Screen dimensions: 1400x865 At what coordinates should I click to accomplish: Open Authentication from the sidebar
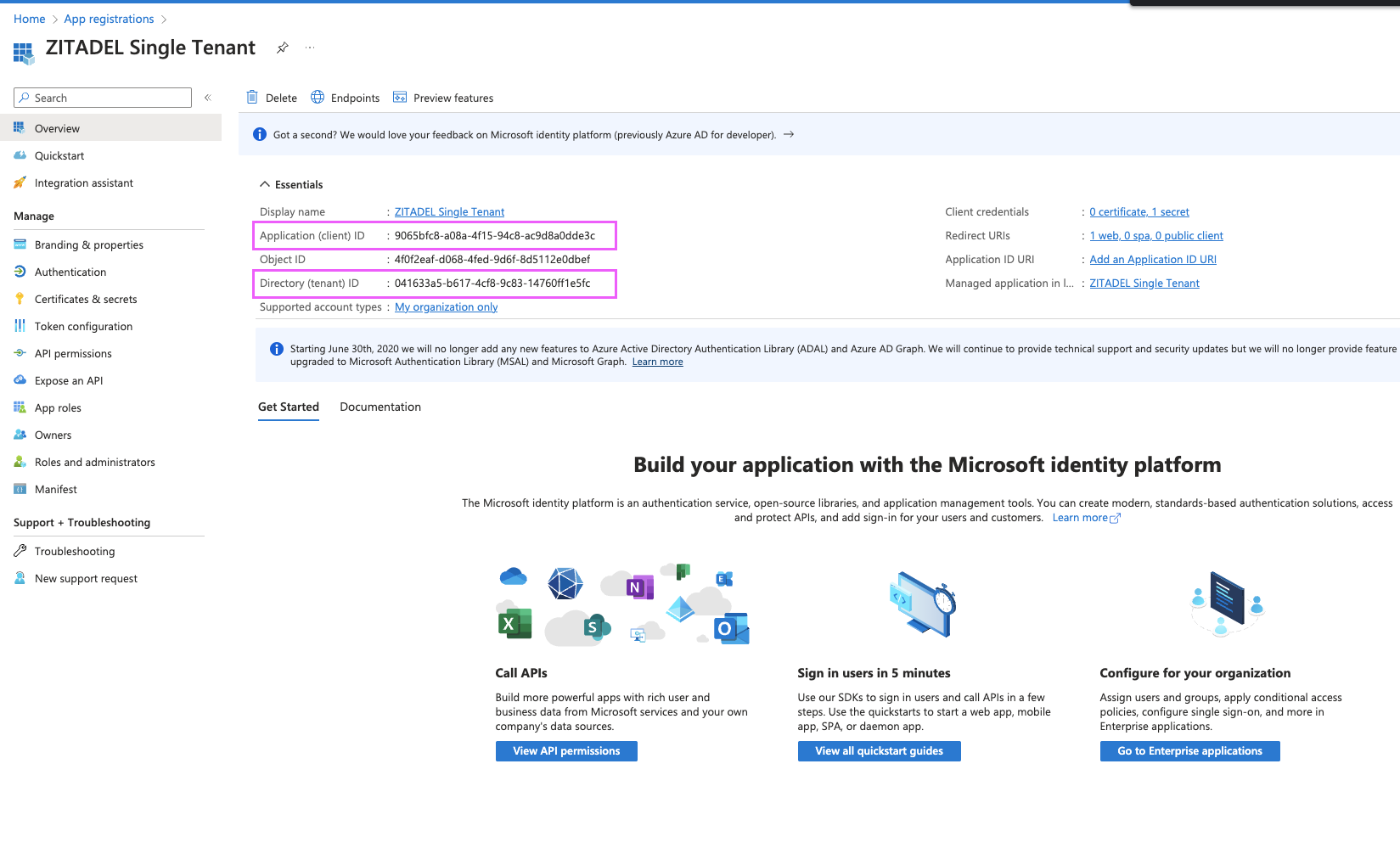pos(69,272)
